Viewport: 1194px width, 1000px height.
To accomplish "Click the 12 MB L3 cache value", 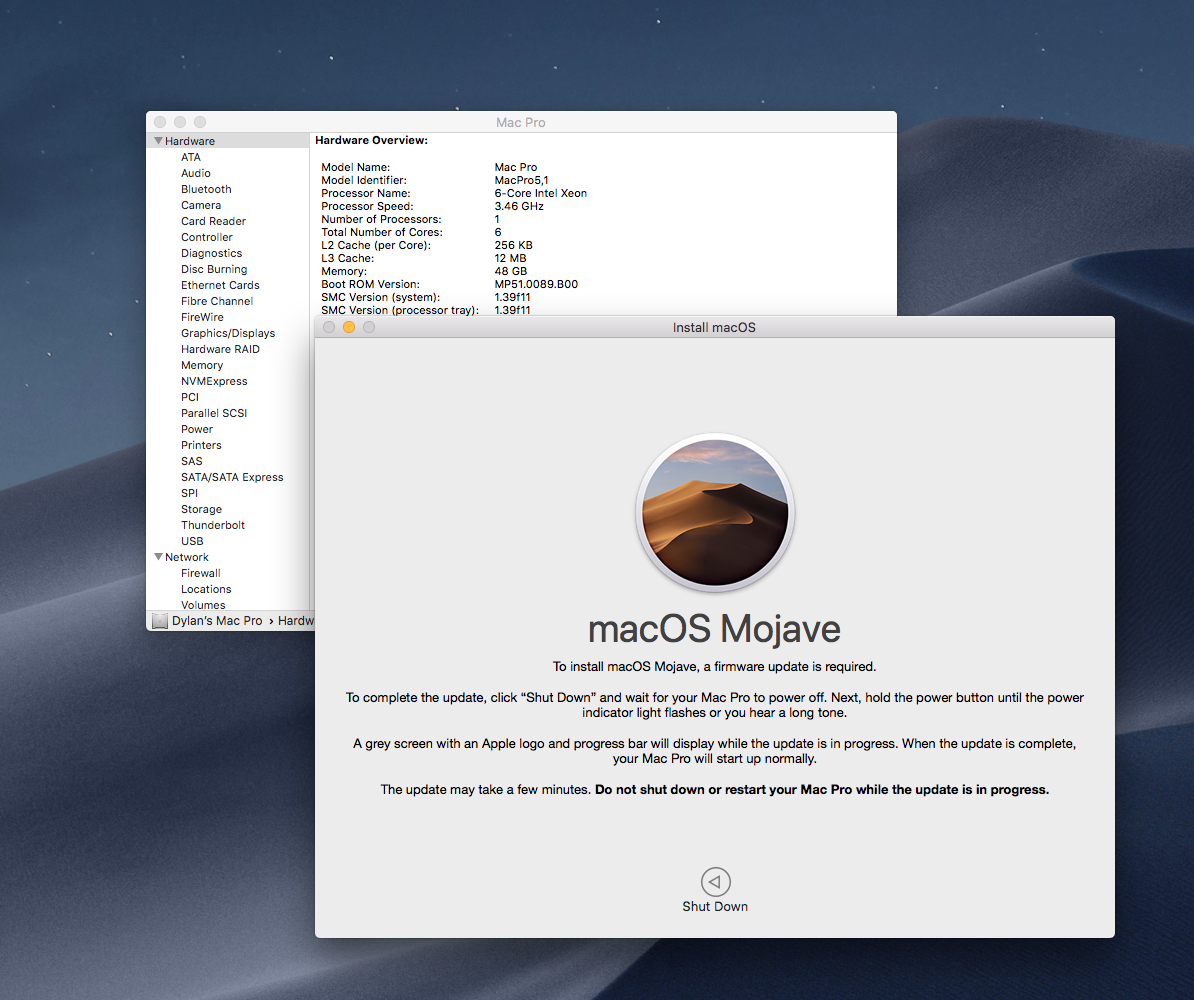I will (x=510, y=257).
